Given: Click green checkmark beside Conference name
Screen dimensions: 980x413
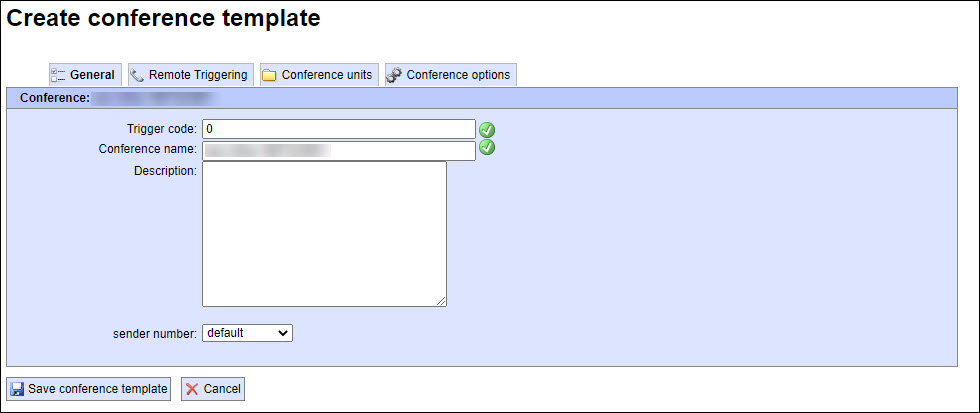Looking at the screenshot, I should (x=487, y=148).
